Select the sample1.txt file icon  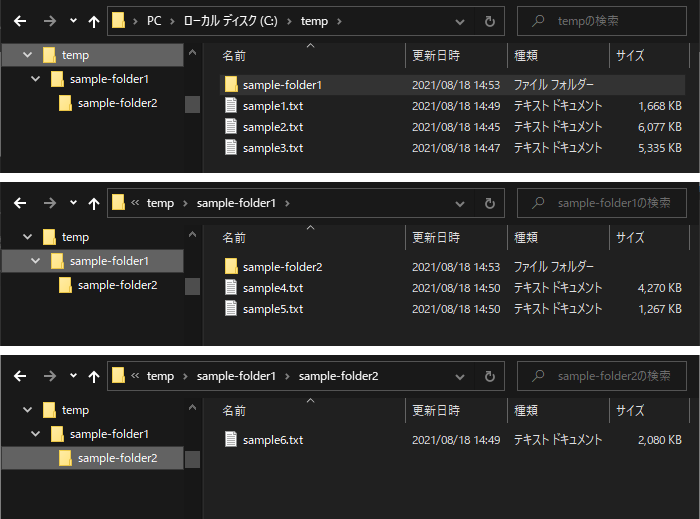[x=231, y=106]
